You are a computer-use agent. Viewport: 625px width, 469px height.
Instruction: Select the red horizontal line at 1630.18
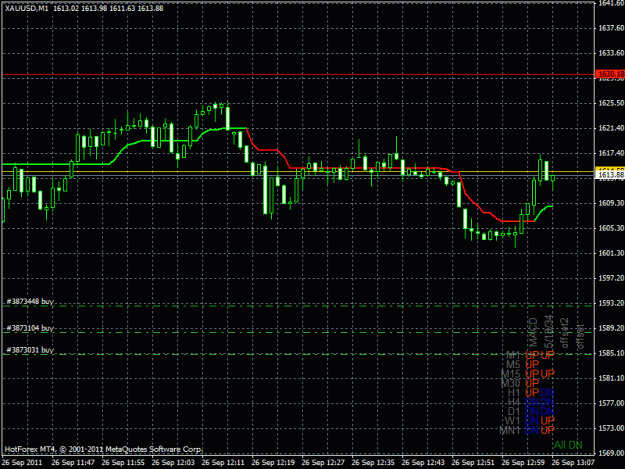tap(298, 75)
